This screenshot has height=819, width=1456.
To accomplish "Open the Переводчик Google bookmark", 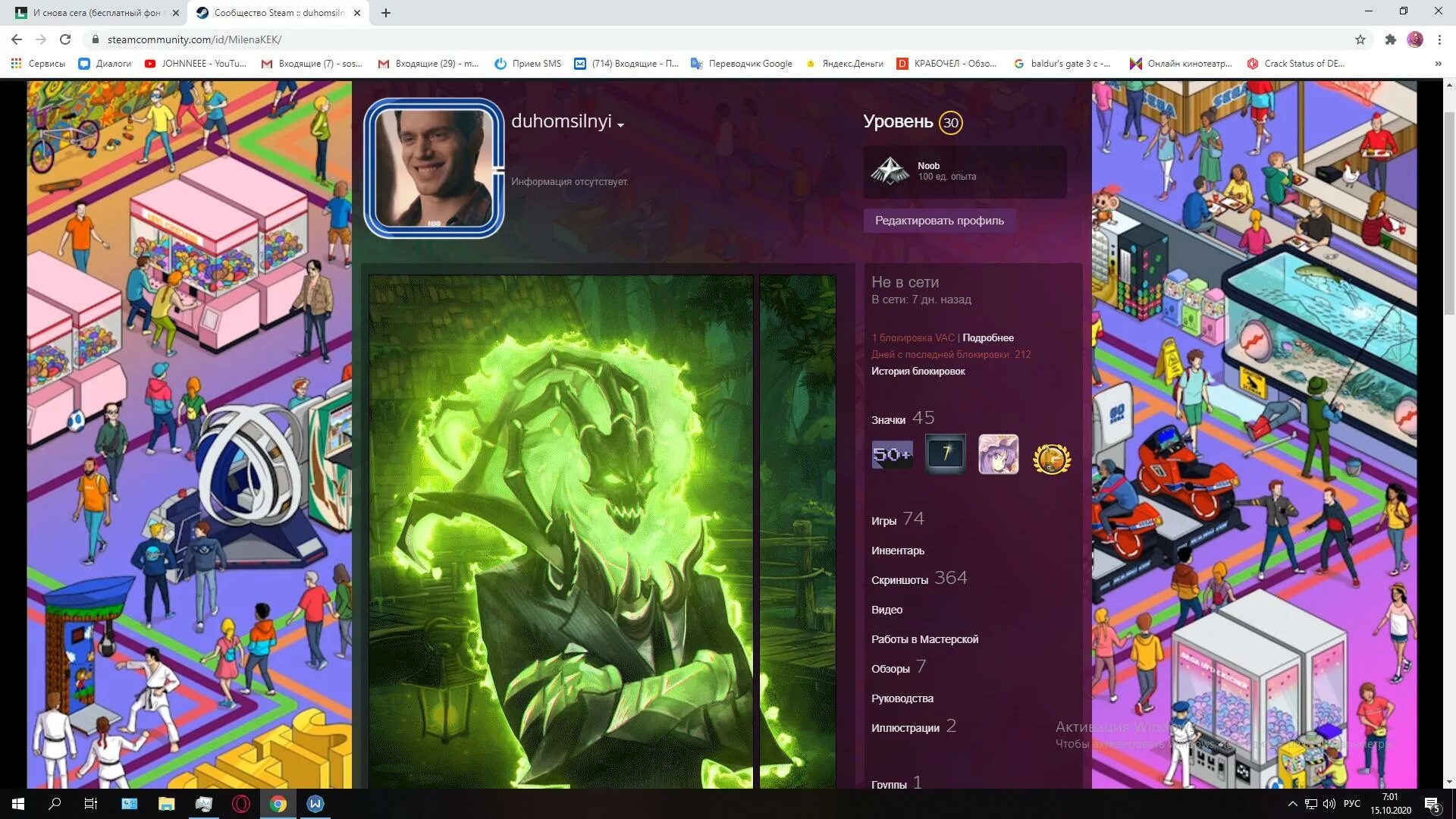I will coord(742,64).
